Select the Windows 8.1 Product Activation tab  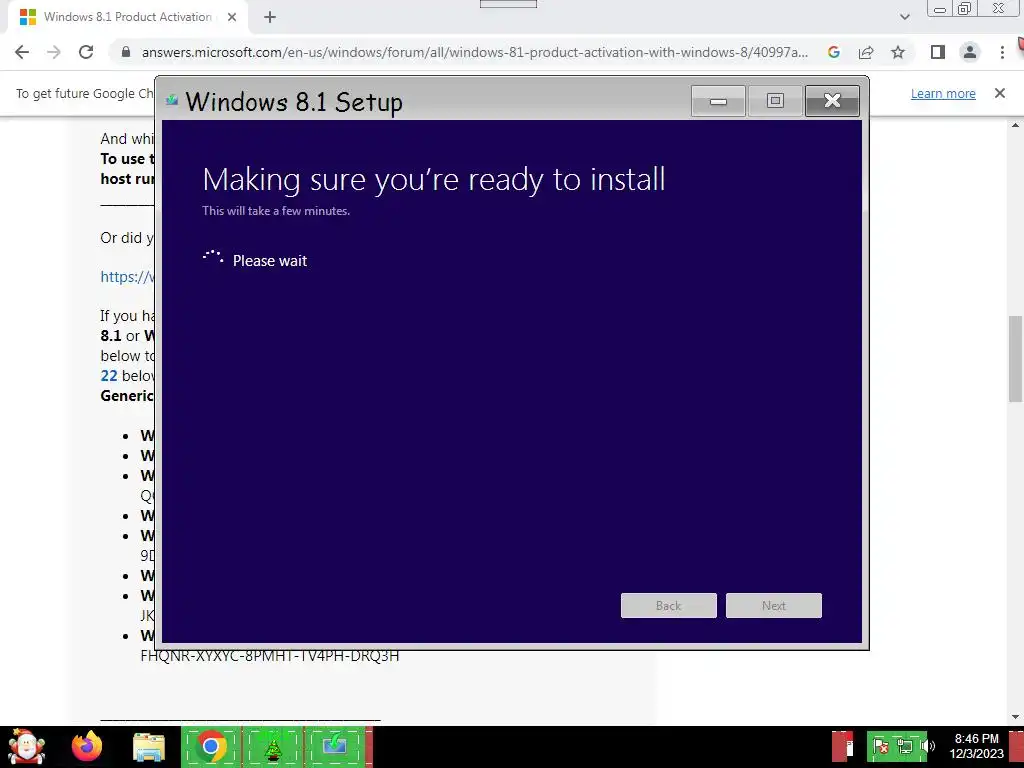[x=127, y=17]
